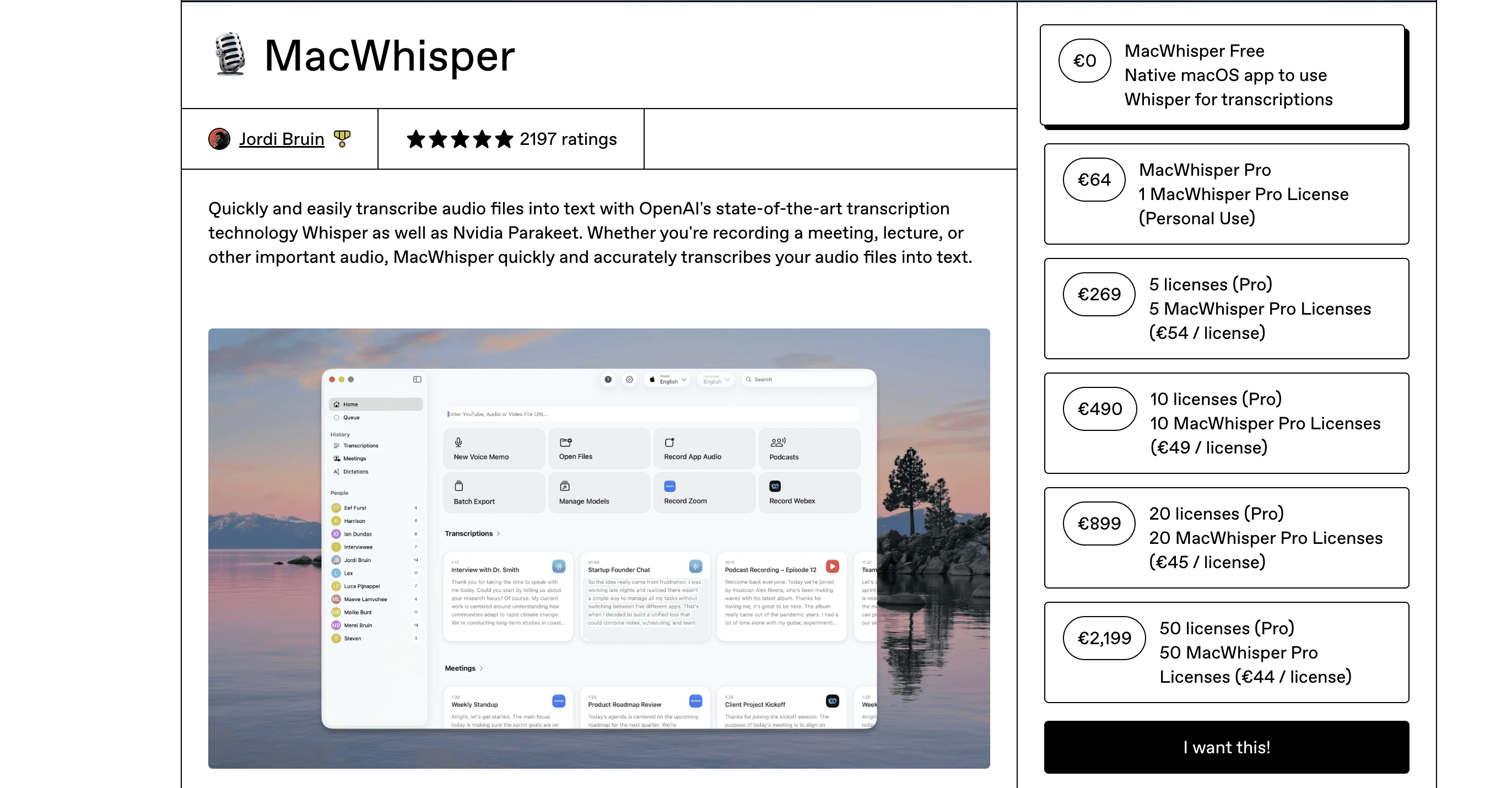Image resolution: width=1512 pixels, height=788 pixels.
Task: Click the Record Zoom app icon
Action: click(x=669, y=486)
